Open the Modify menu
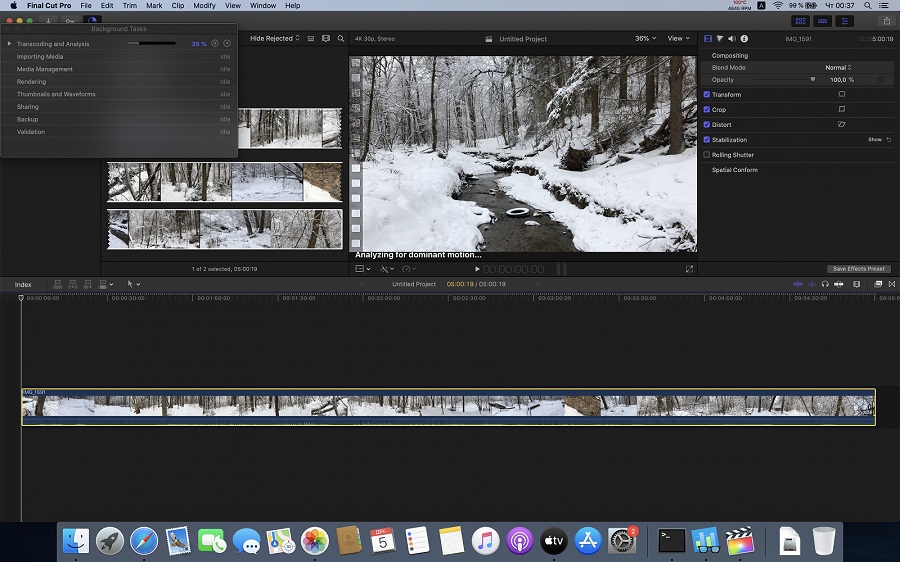The height and width of the screenshot is (562, 900). [204, 6]
